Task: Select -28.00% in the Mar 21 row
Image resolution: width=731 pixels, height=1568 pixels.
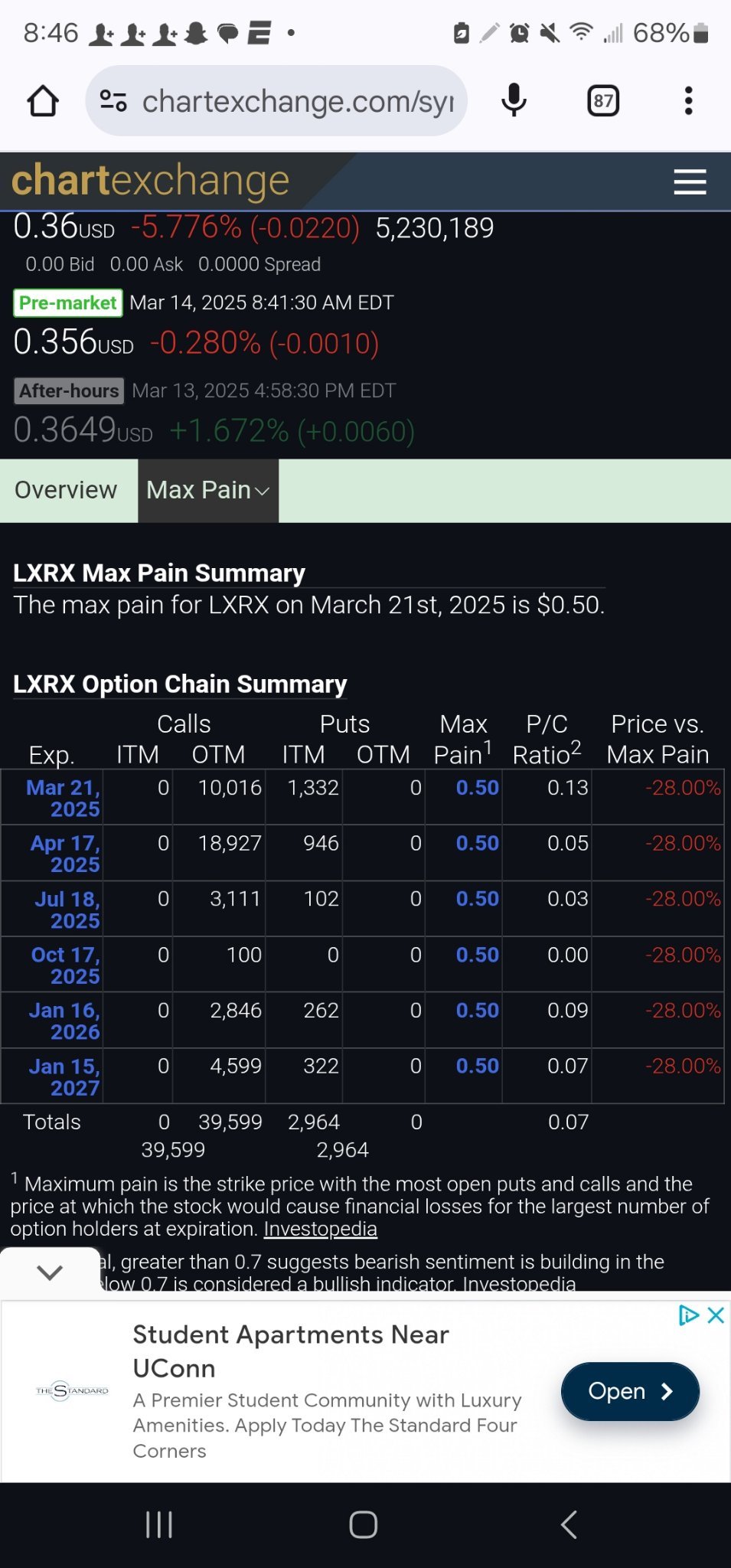Action: [x=683, y=788]
